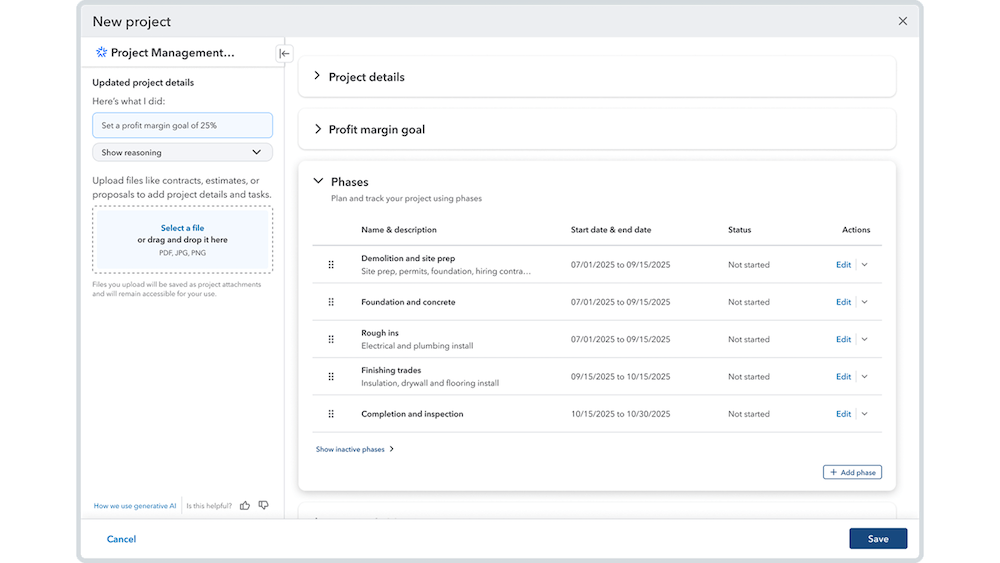Open actions dropdown for Rough ins
The height and width of the screenshot is (563, 1000).
[865, 339]
